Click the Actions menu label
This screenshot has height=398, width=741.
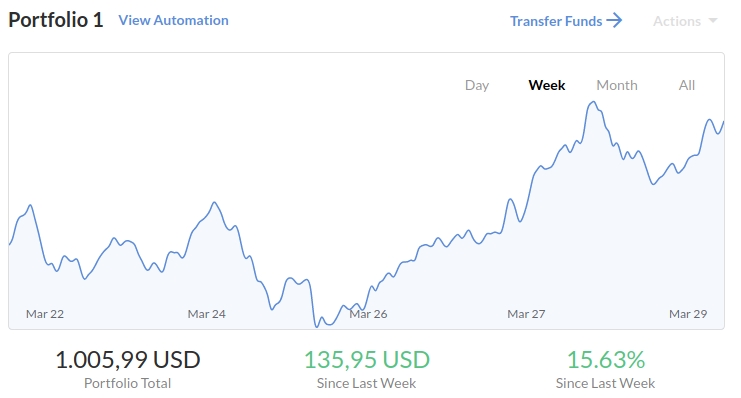click(x=677, y=21)
